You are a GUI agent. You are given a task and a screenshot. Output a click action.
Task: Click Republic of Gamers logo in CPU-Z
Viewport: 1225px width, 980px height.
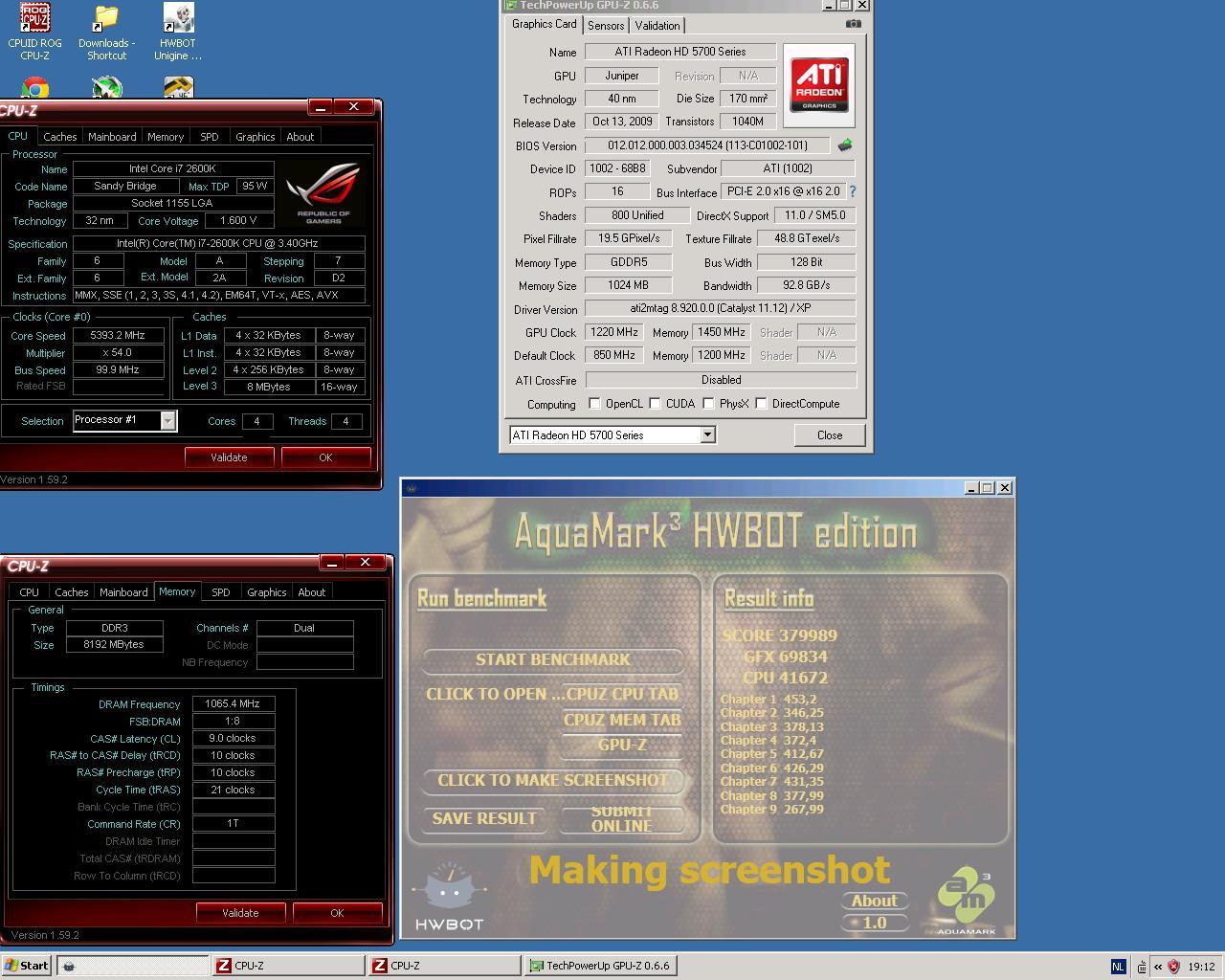click(323, 193)
